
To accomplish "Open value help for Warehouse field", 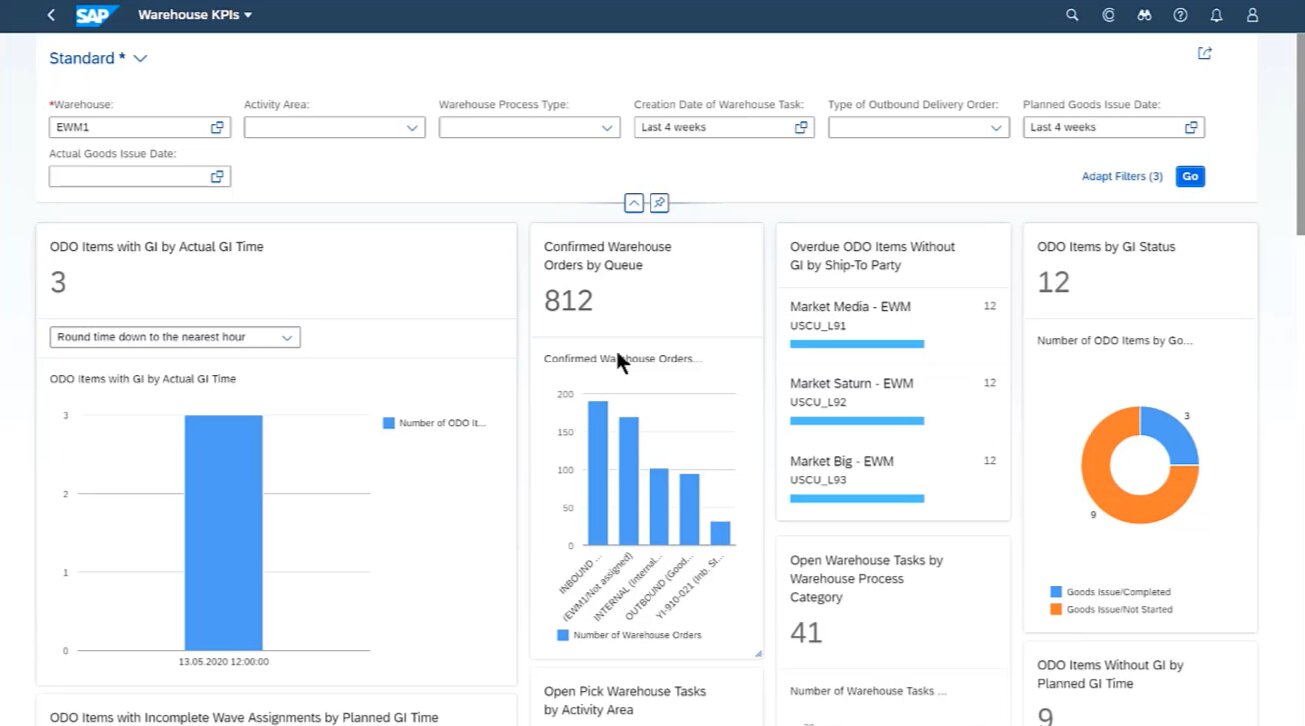I will [217, 128].
